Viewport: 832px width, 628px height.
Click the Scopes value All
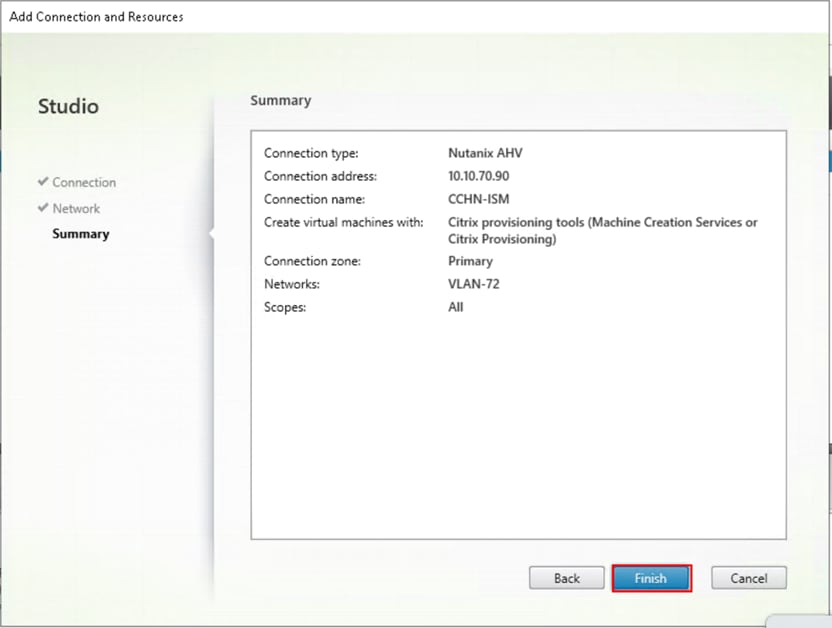pos(455,307)
